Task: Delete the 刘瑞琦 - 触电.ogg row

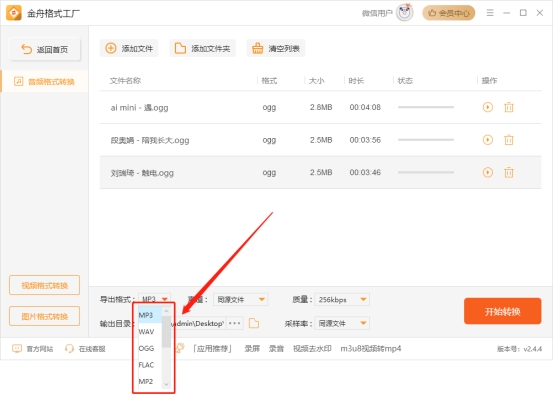Action: click(508, 172)
